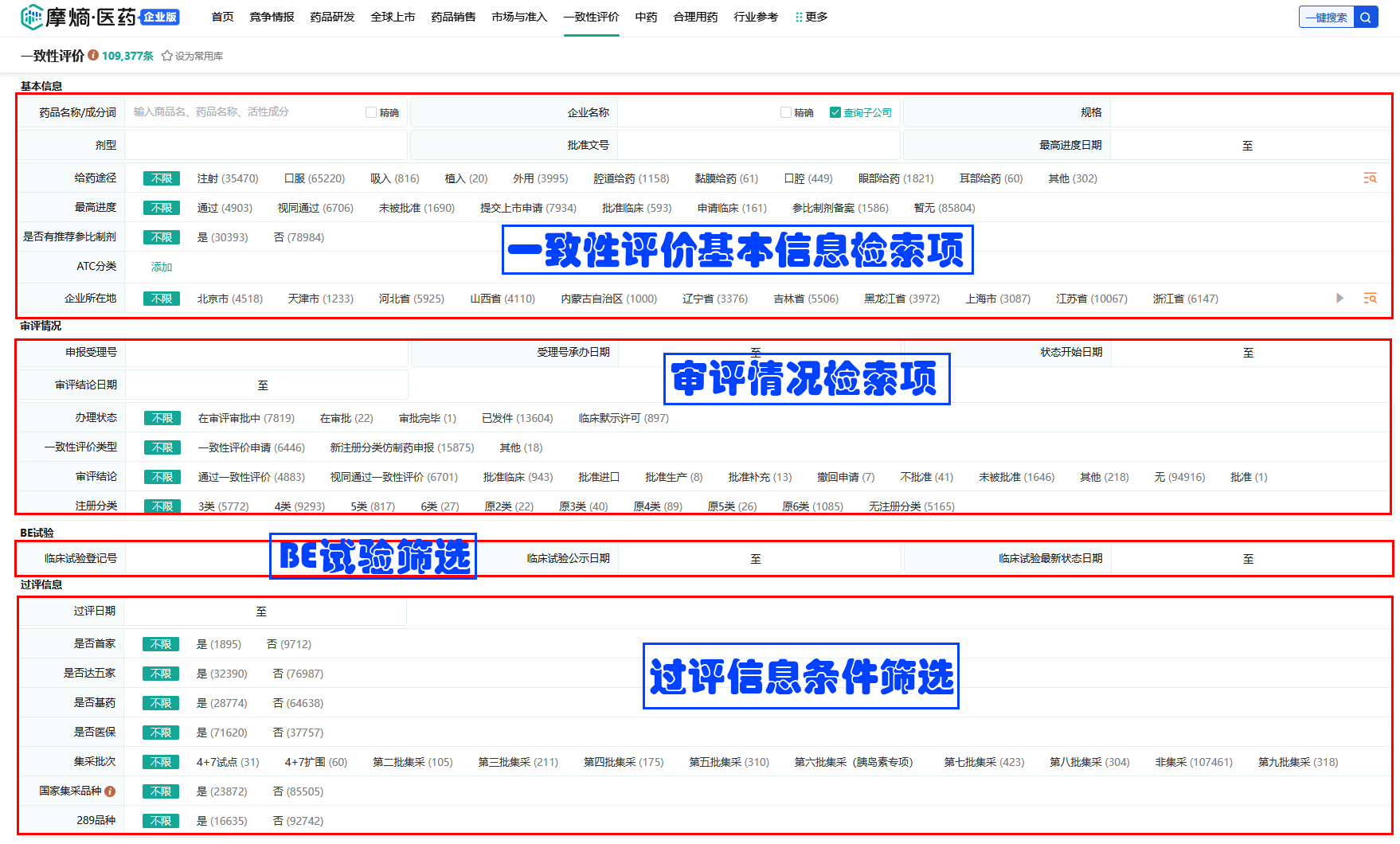Click the star icon for 设为常用库
1400x844 pixels.
point(167,56)
